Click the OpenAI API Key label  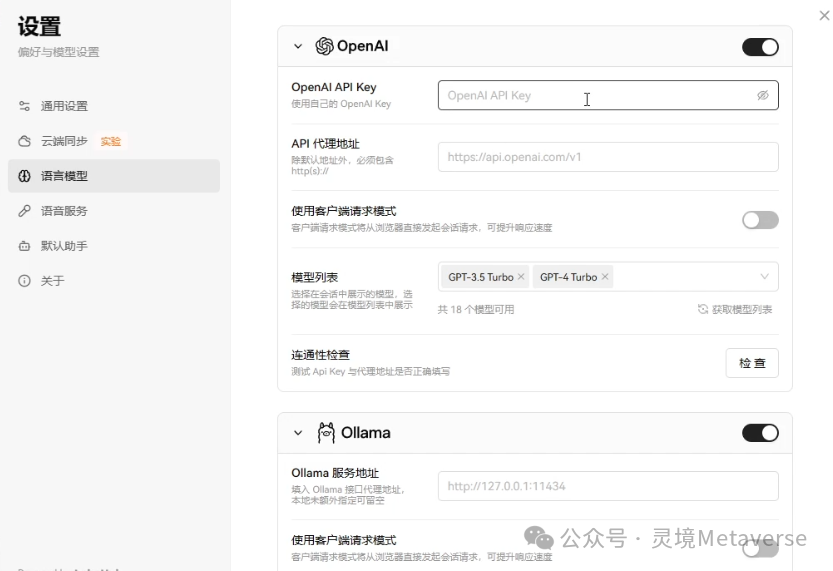(x=334, y=87)
